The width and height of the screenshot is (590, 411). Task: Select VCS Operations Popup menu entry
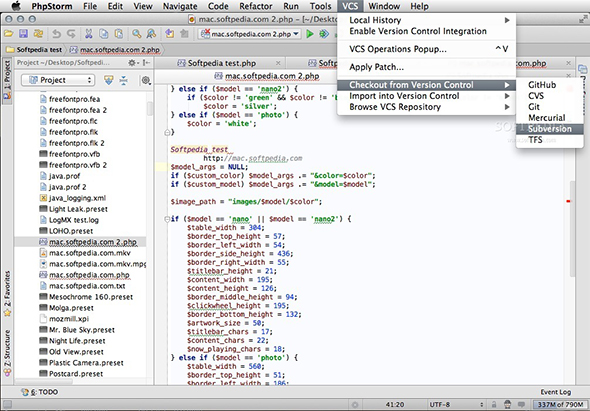coord(426,49)
